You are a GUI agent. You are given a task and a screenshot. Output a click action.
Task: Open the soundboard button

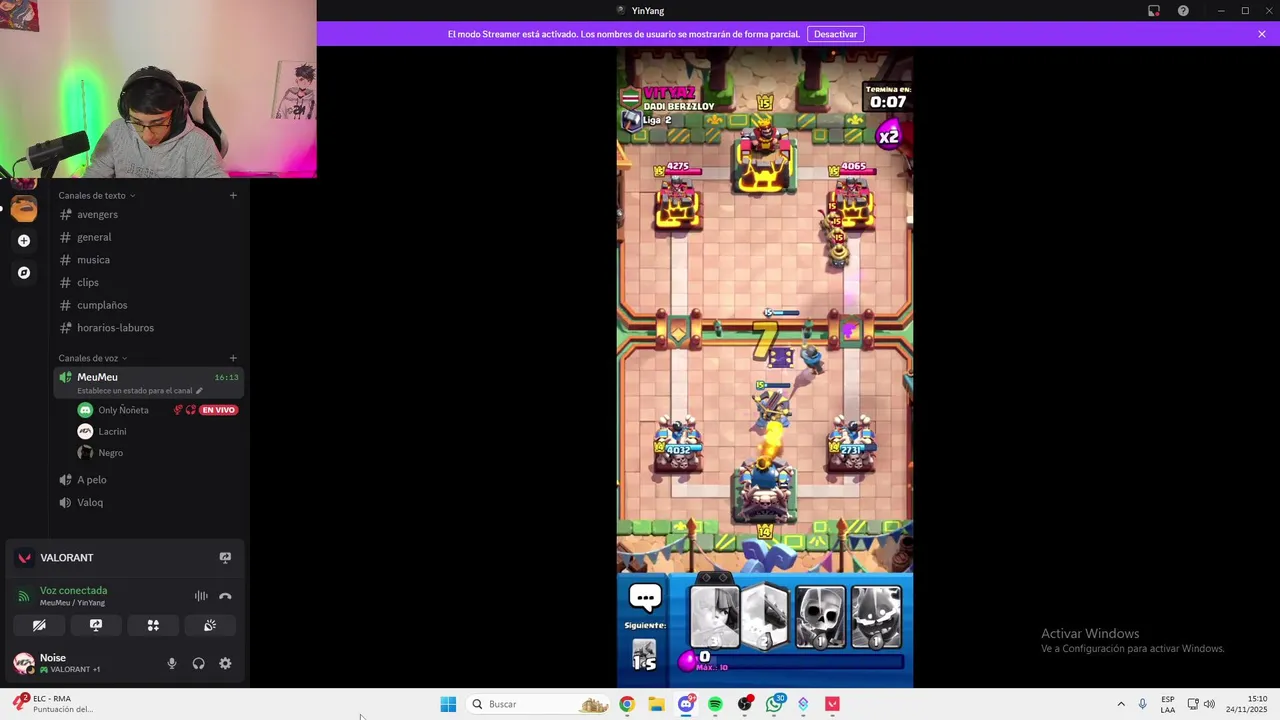tap(210, 625)
